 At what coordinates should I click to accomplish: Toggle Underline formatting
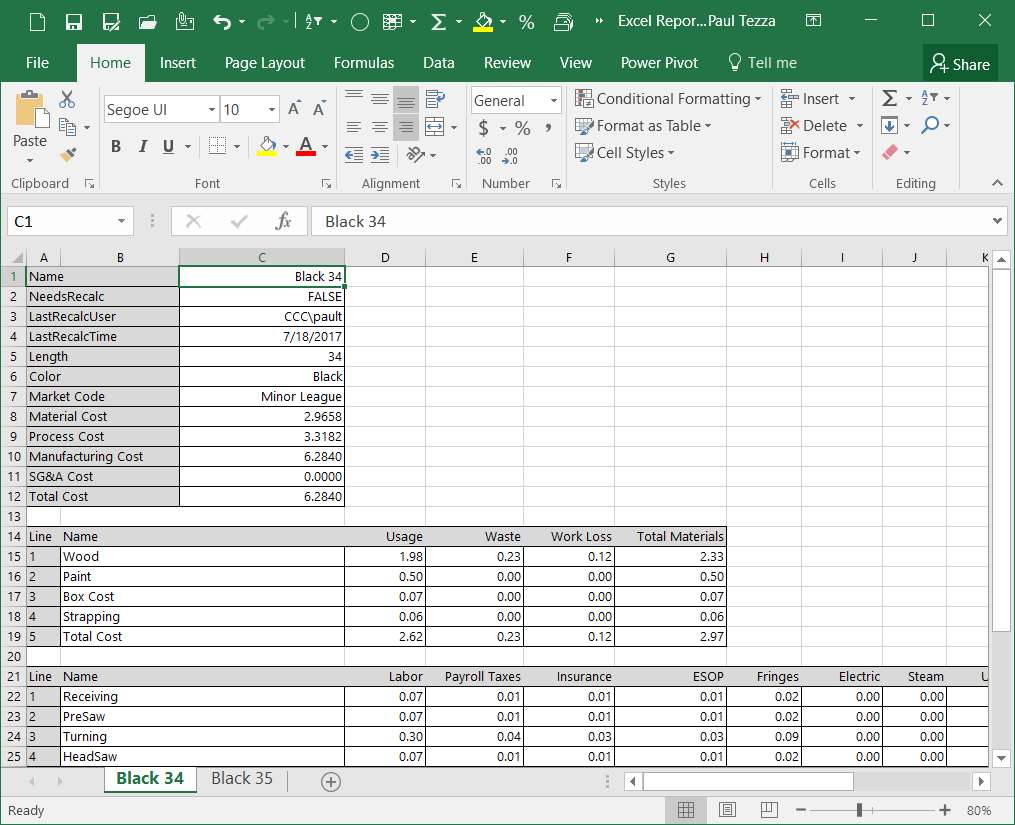pos(168,146)
